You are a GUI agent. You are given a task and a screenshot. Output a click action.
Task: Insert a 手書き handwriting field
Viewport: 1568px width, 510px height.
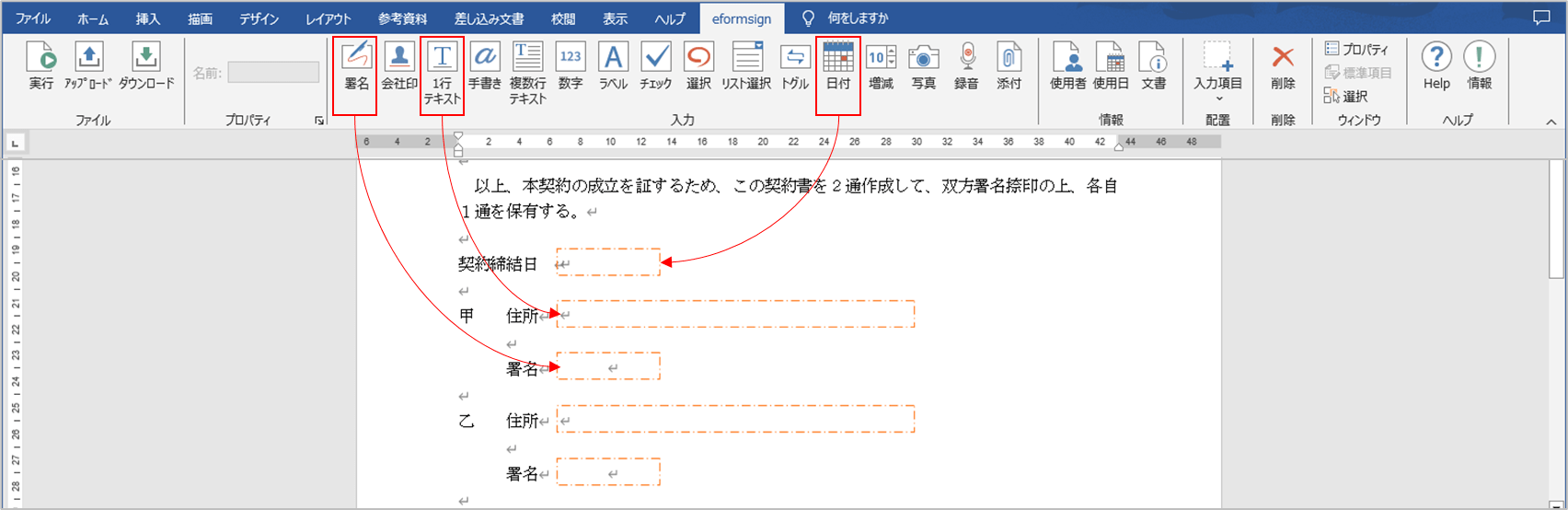[x=485, y=65]
